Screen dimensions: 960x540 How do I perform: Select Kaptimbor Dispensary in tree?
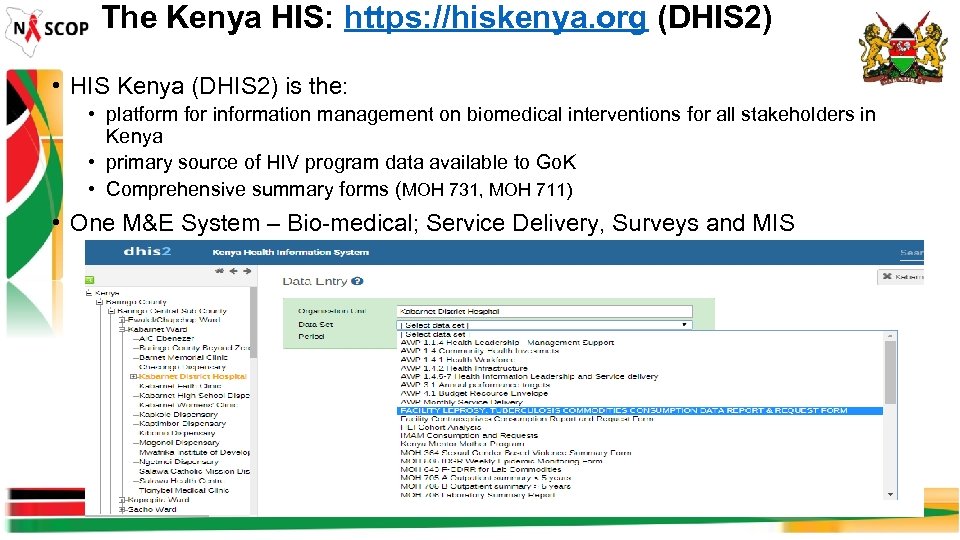click(182, 424)
